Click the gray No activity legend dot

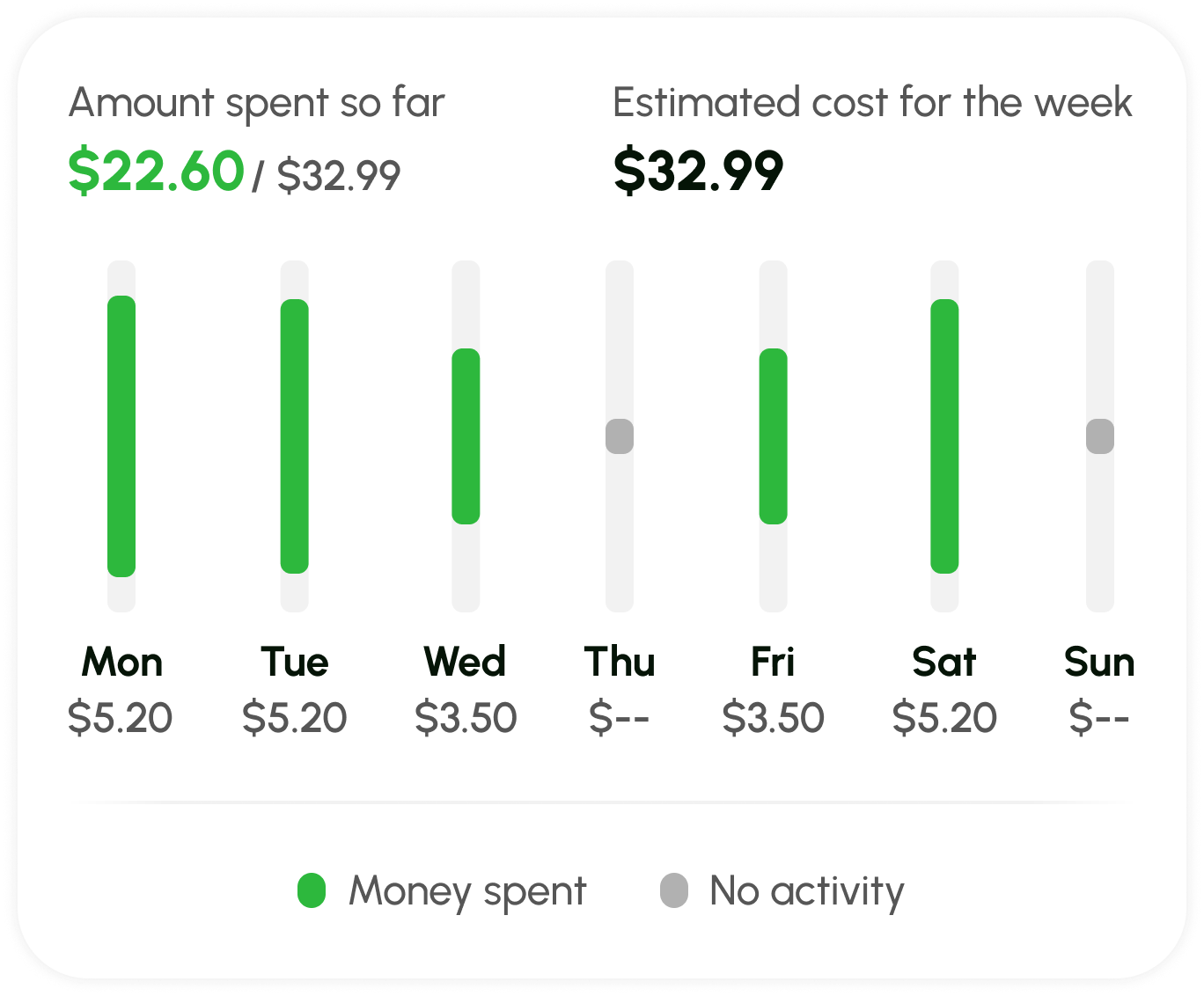coord(673,890)
